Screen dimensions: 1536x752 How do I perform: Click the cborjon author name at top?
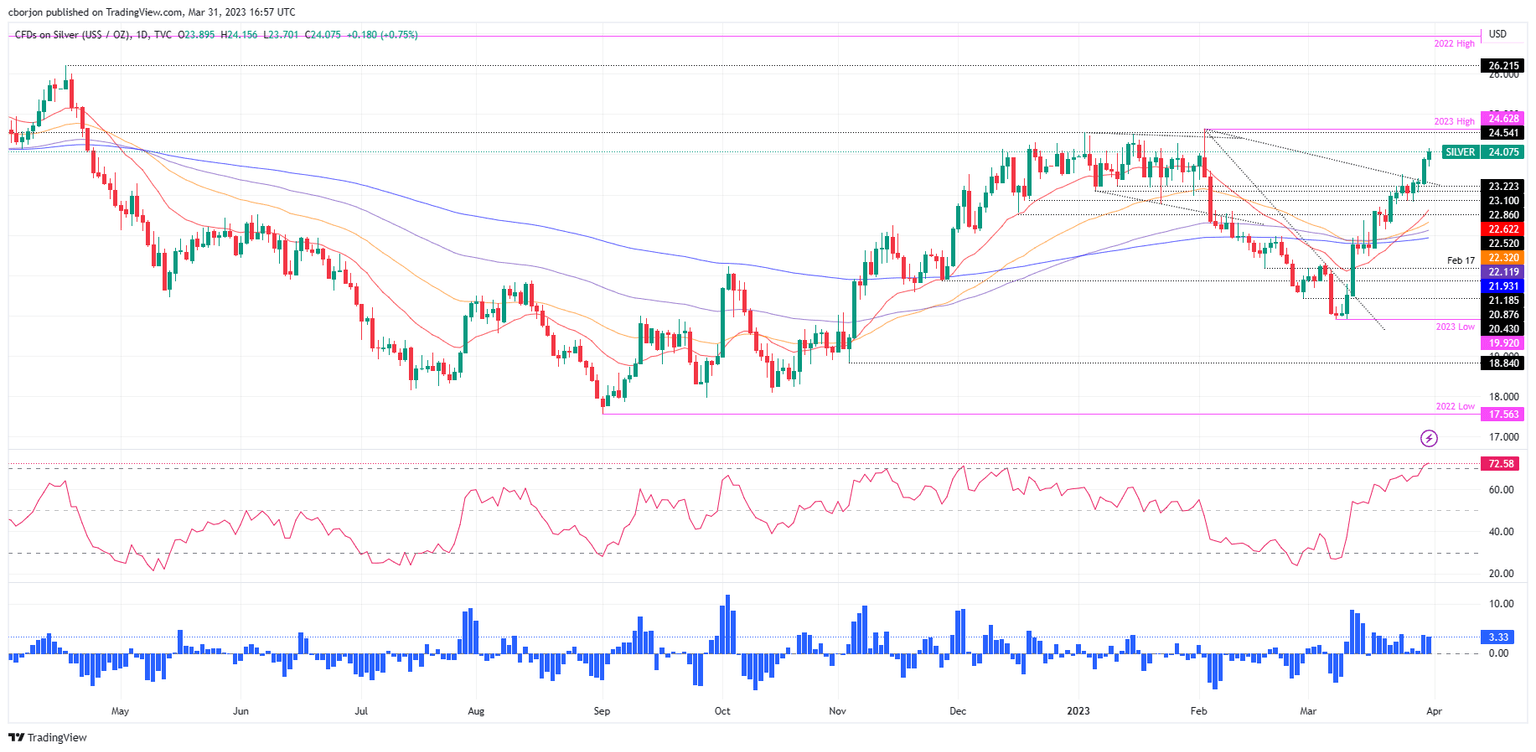(x=25, y=13)
